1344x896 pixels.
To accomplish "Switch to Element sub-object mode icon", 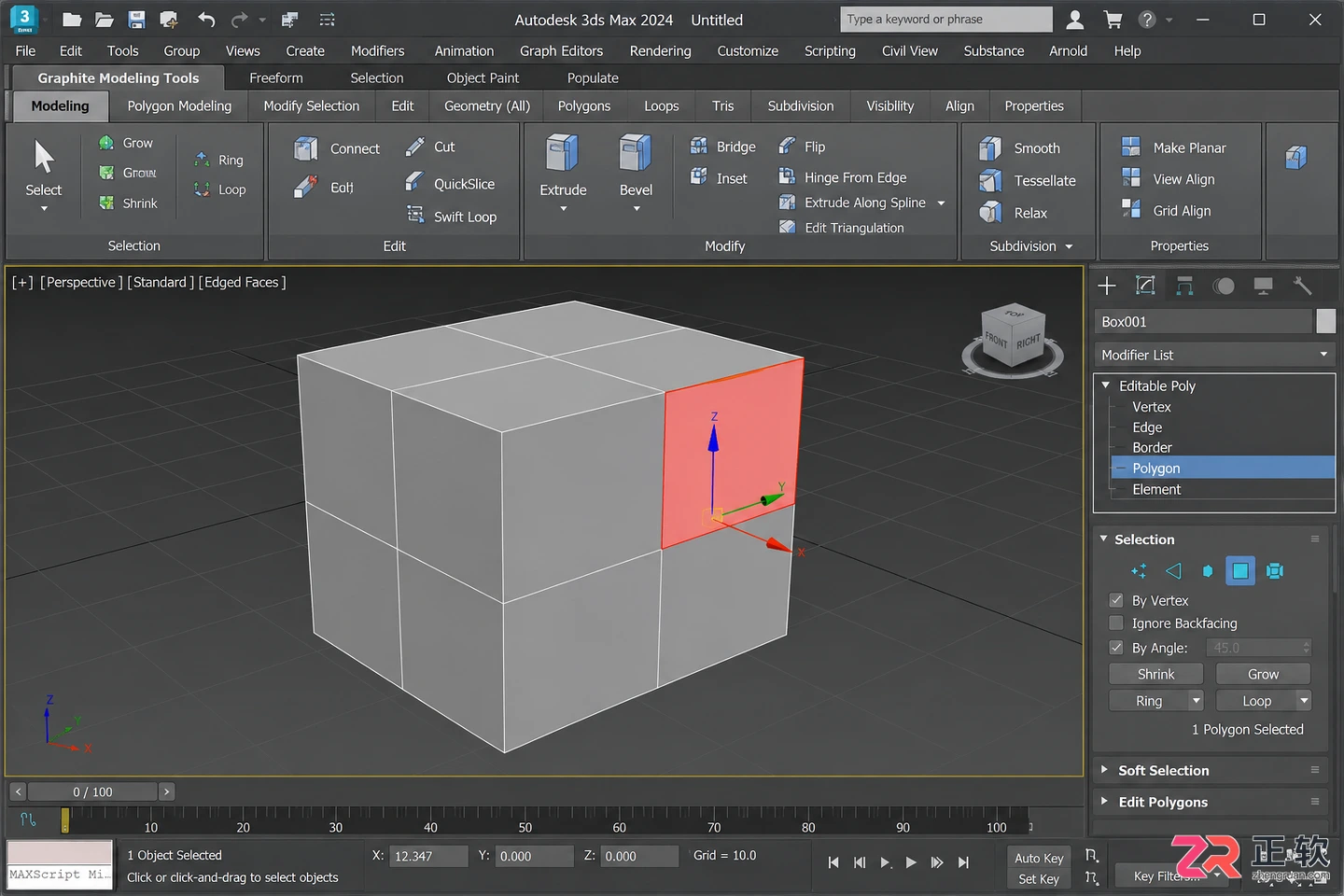I will tap(1275, 570).
